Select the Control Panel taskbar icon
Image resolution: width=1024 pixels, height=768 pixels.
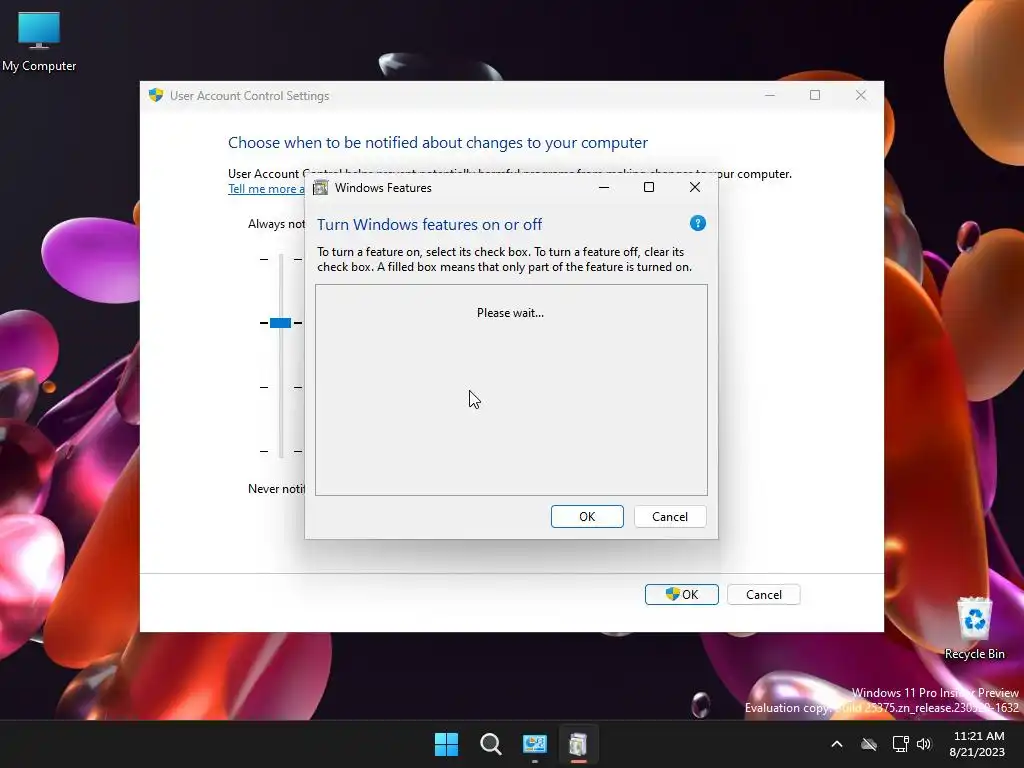tap(534, 744)
